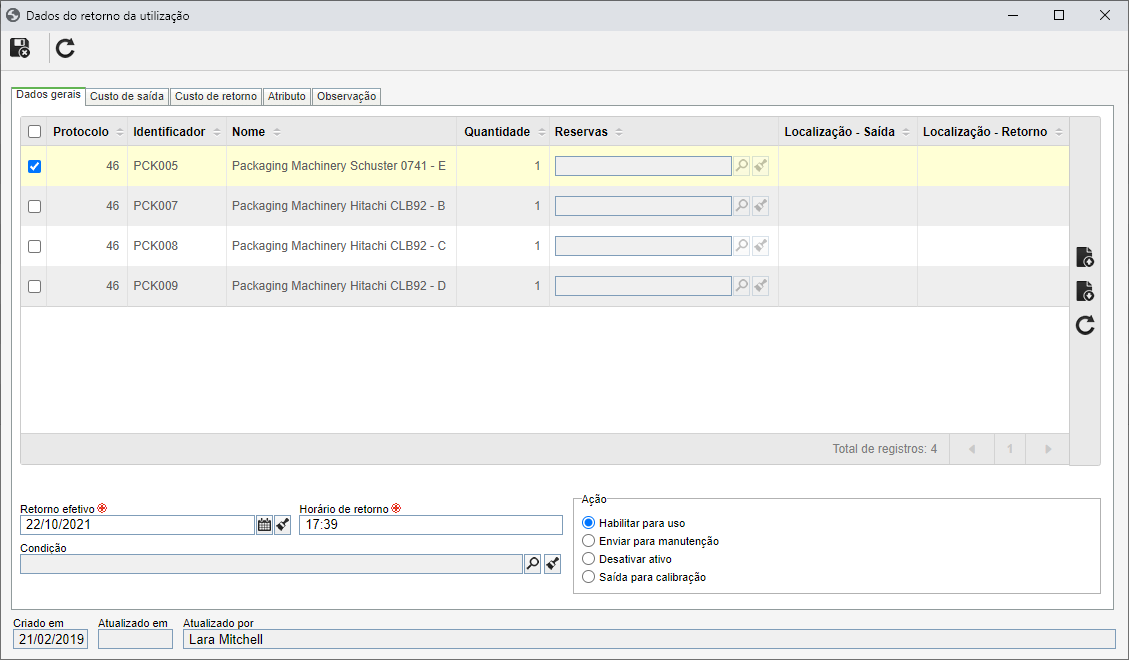Open reservation search for PCK007 row
Image resolution: width=1129 pixels, height=660 pixels.
coord(742,206)
